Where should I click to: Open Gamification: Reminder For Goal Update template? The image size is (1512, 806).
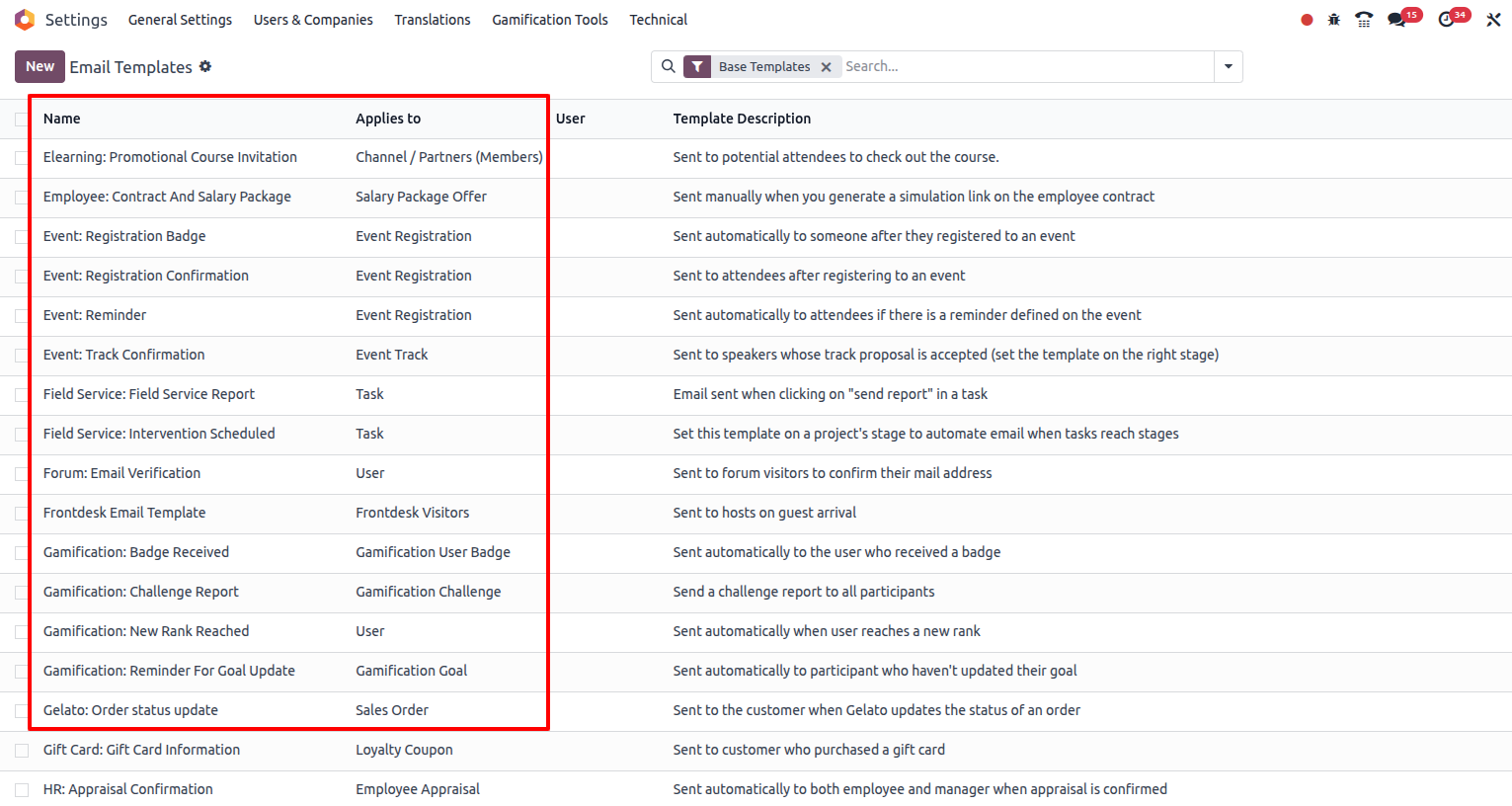tap(169, 671)
